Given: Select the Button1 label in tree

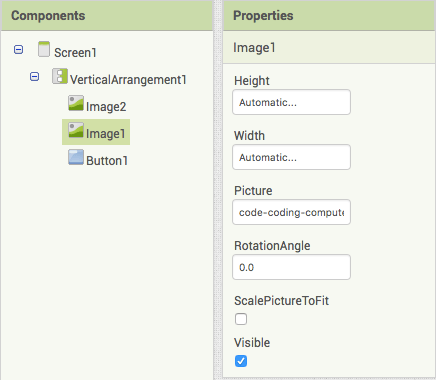Looking at the screenshot, I should coord(107,161).
